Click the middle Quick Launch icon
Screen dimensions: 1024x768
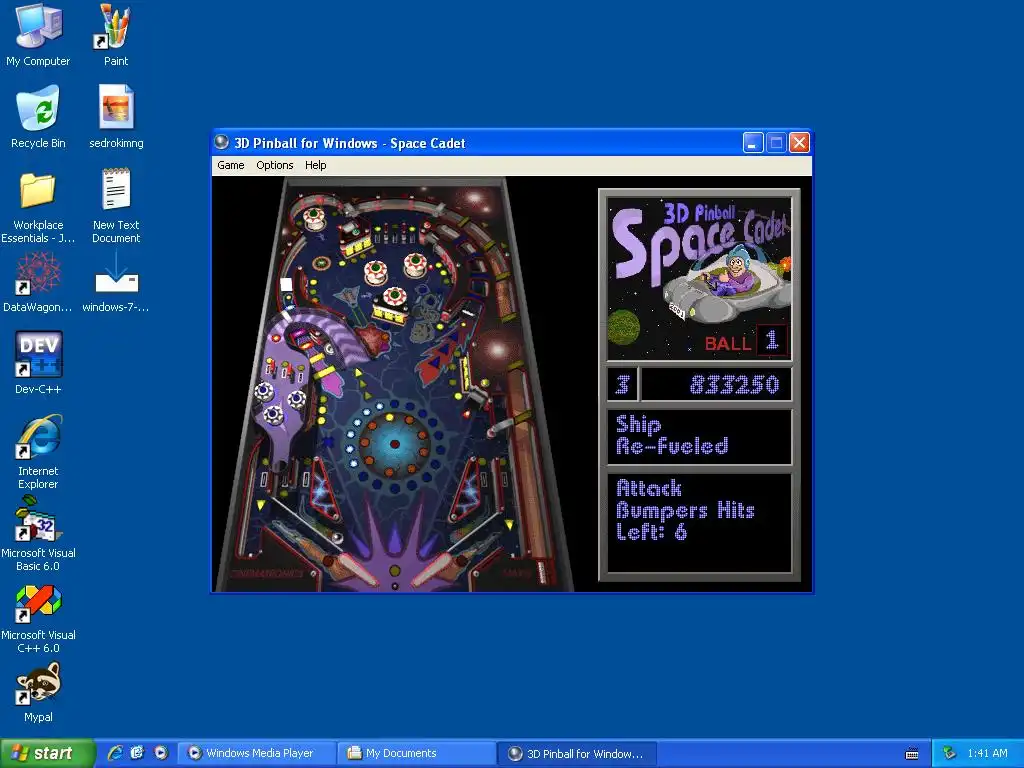coord(138,753)
